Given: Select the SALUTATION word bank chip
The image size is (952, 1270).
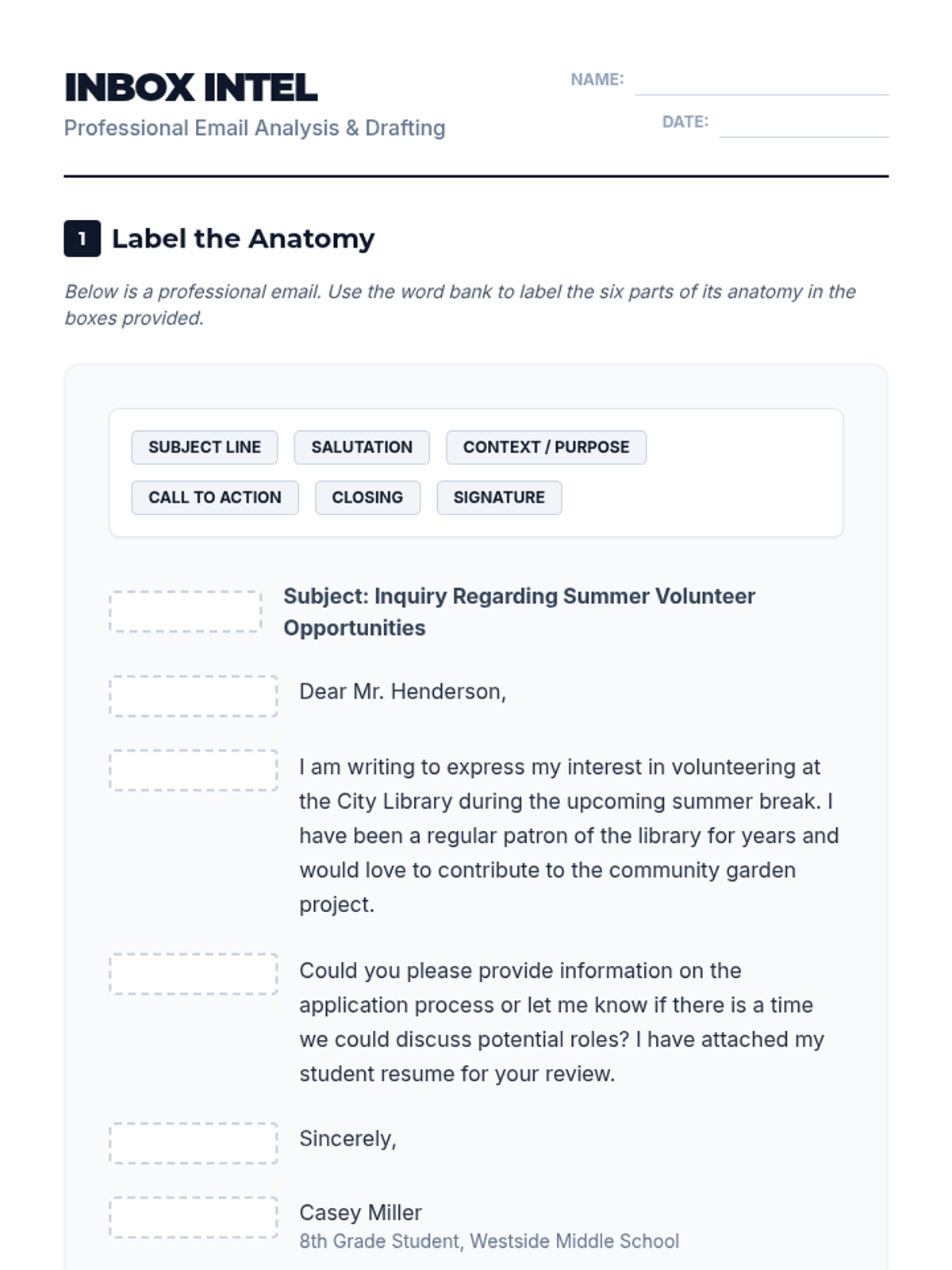Looking at the screenshot, I should [362, 448].
